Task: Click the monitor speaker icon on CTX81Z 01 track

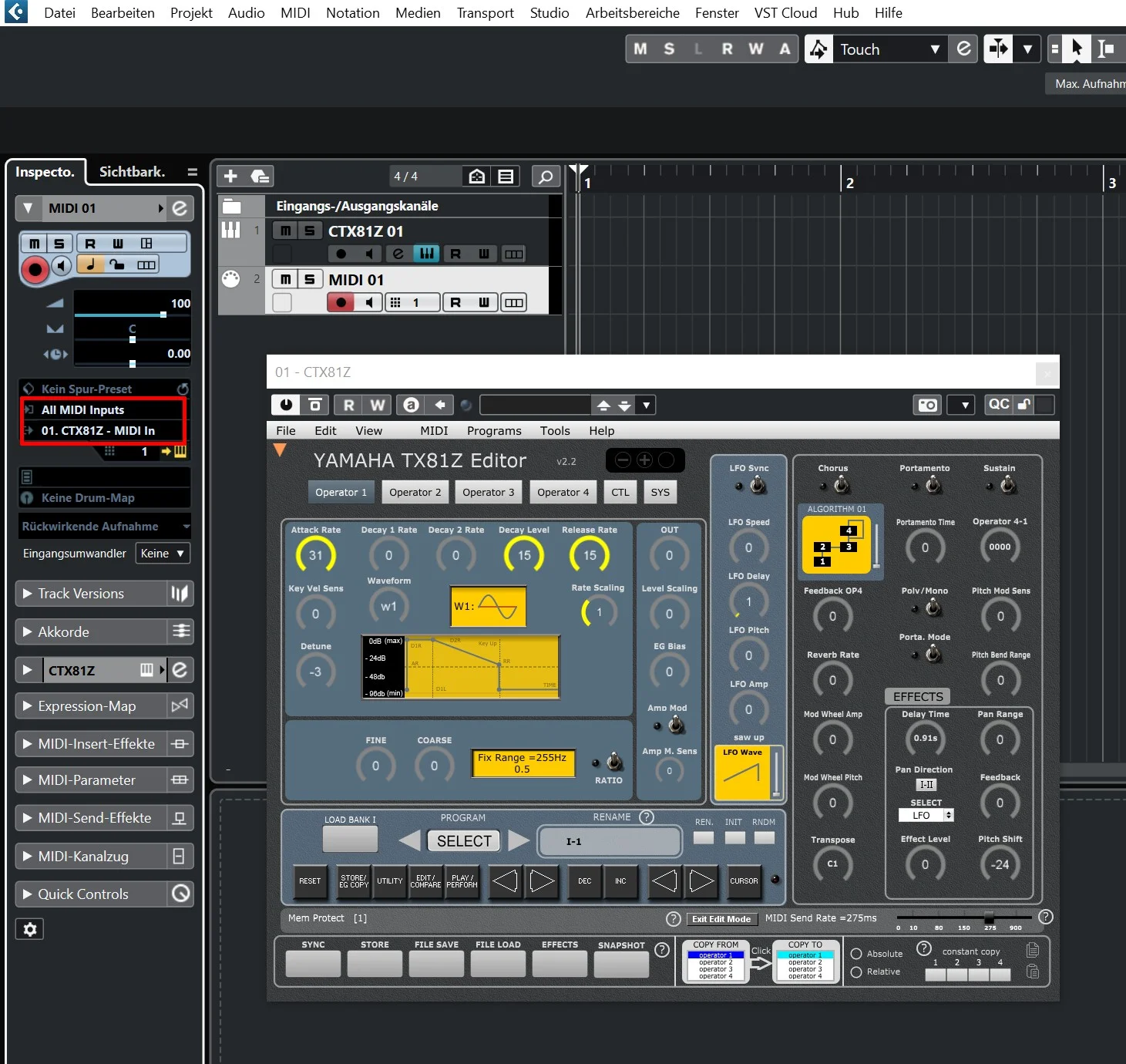Action: tap(370, 254)
